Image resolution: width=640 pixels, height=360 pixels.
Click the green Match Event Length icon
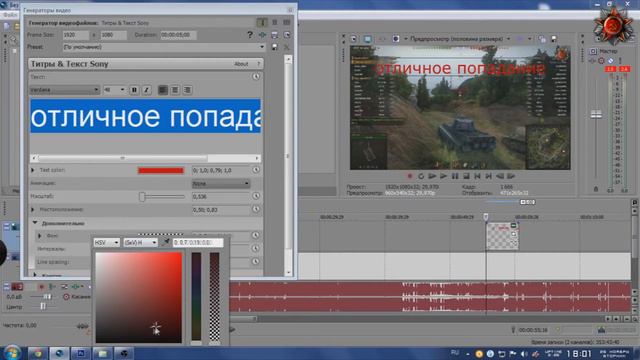262,35
